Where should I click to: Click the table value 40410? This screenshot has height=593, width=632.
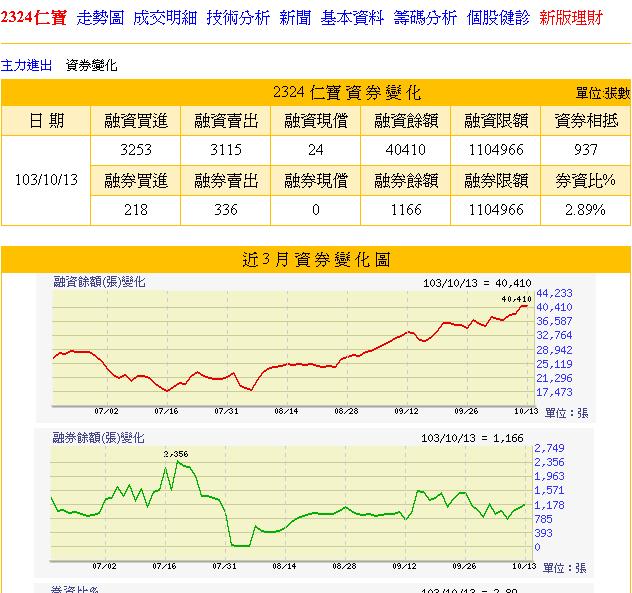(406, 150)
